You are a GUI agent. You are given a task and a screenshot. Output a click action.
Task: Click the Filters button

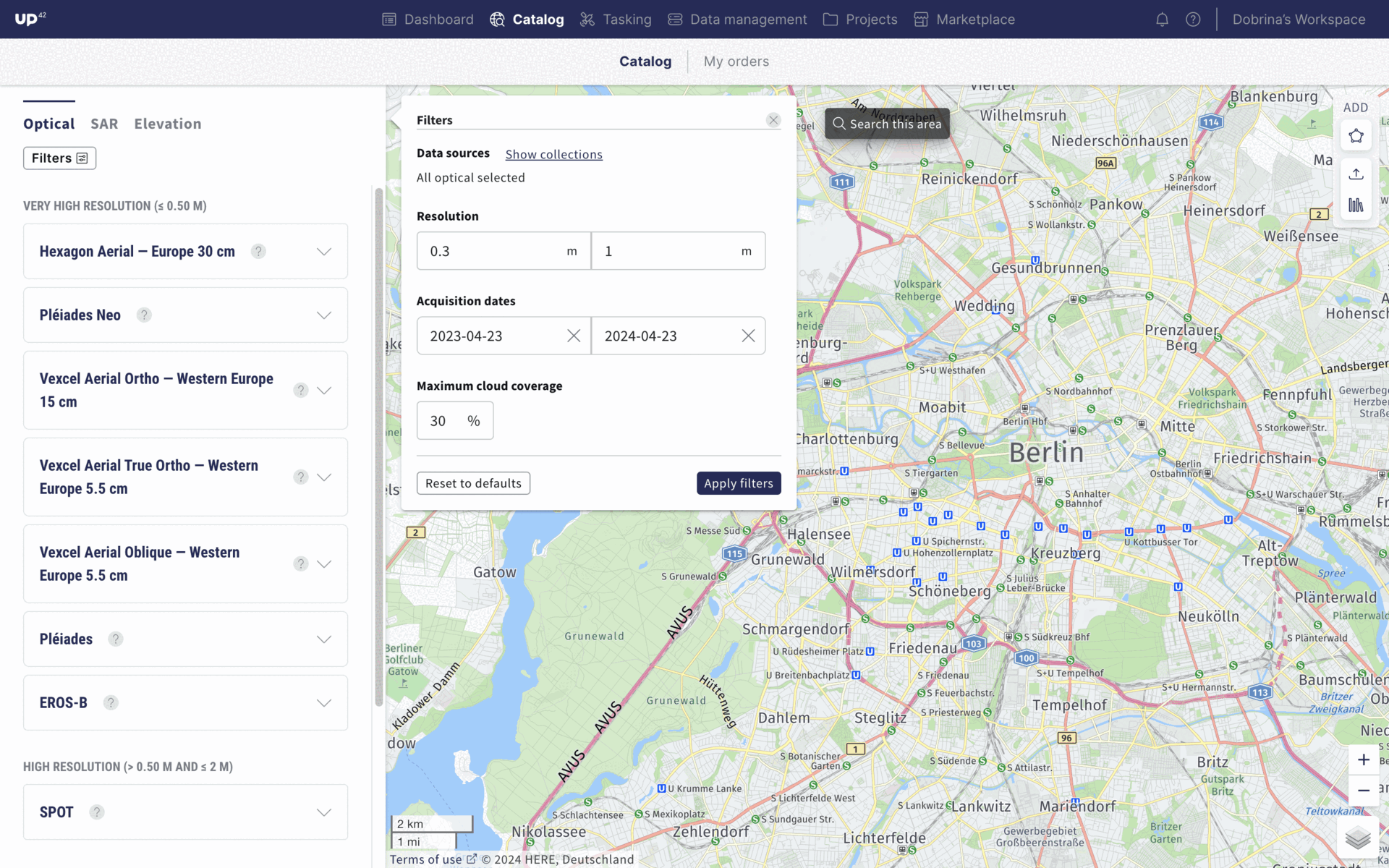tap(59, 158)
